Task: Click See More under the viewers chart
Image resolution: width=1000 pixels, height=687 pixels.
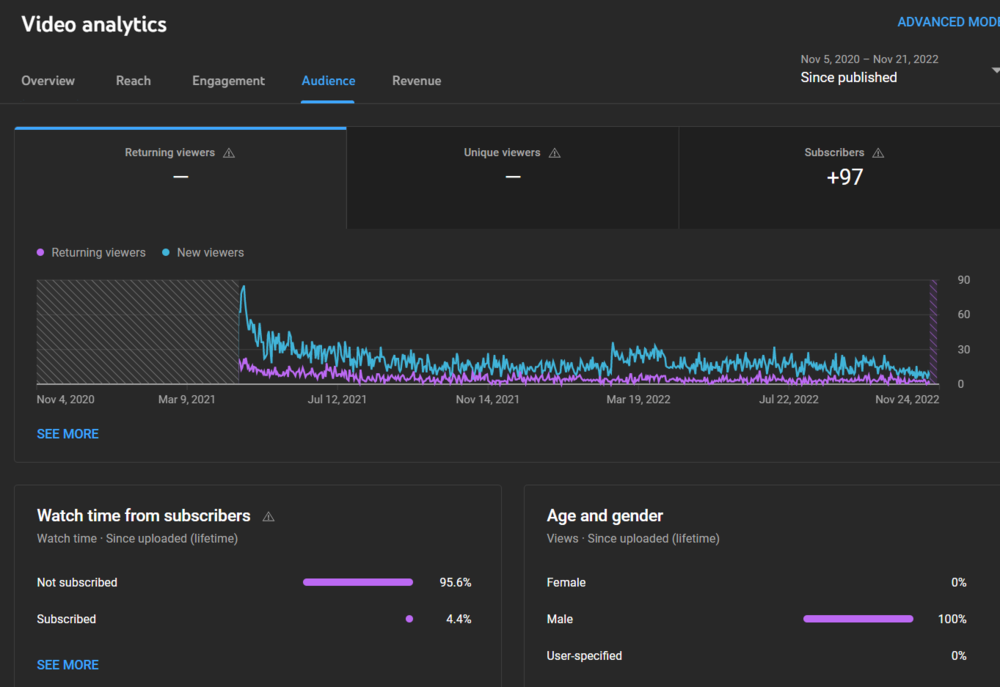Action: tap(68, 434)
